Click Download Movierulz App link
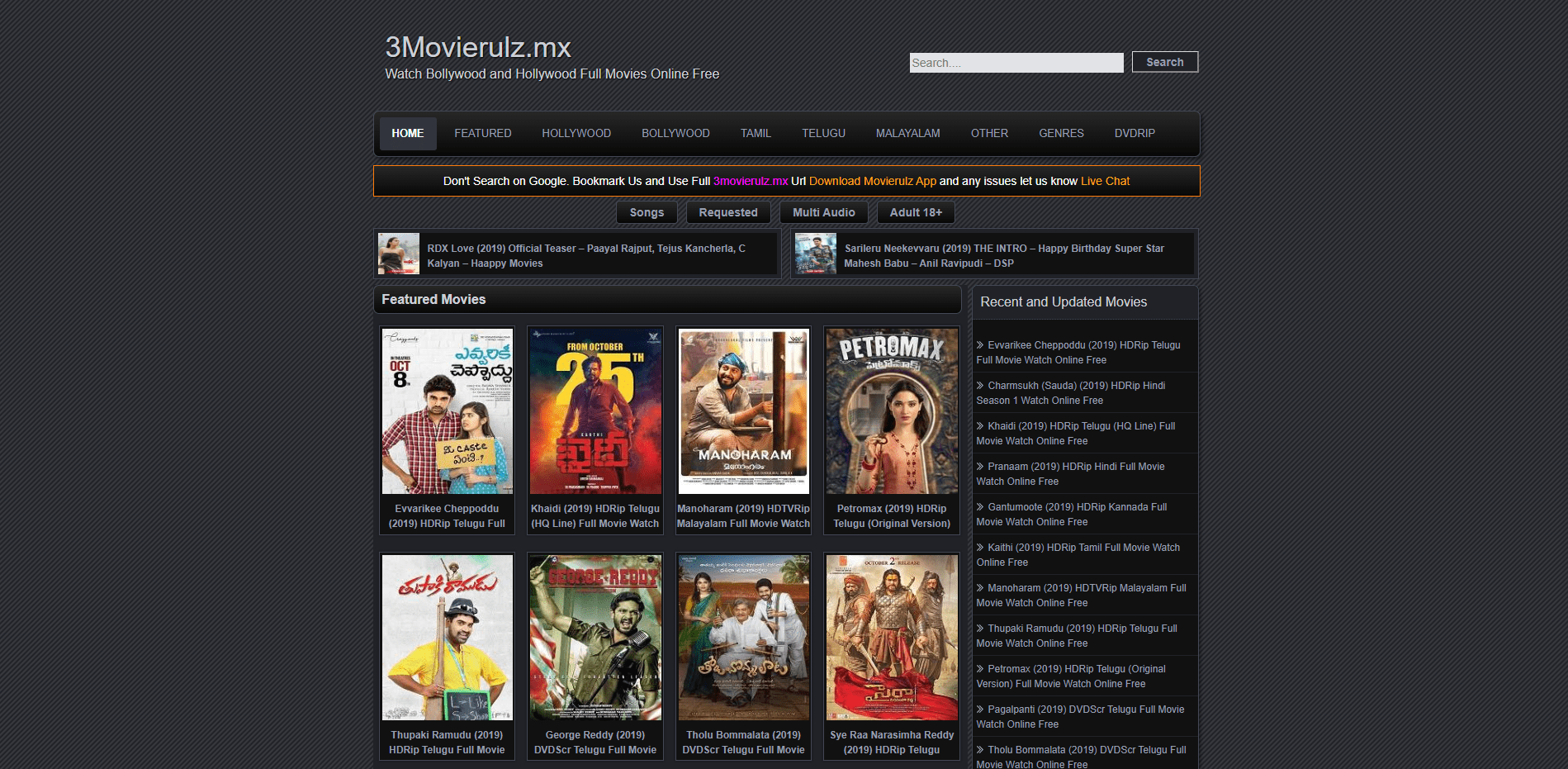1568x769 pixels. 873,181
